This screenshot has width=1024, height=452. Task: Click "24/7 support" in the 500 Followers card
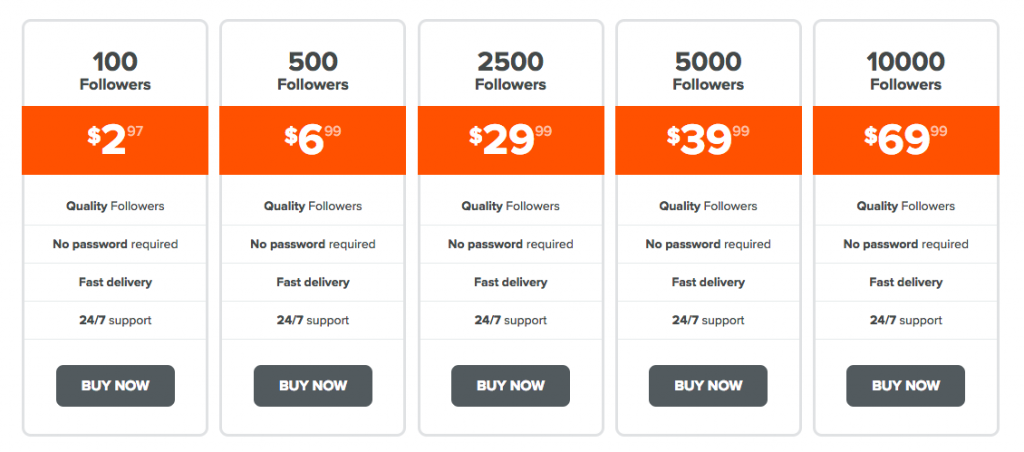click(313, 320)
